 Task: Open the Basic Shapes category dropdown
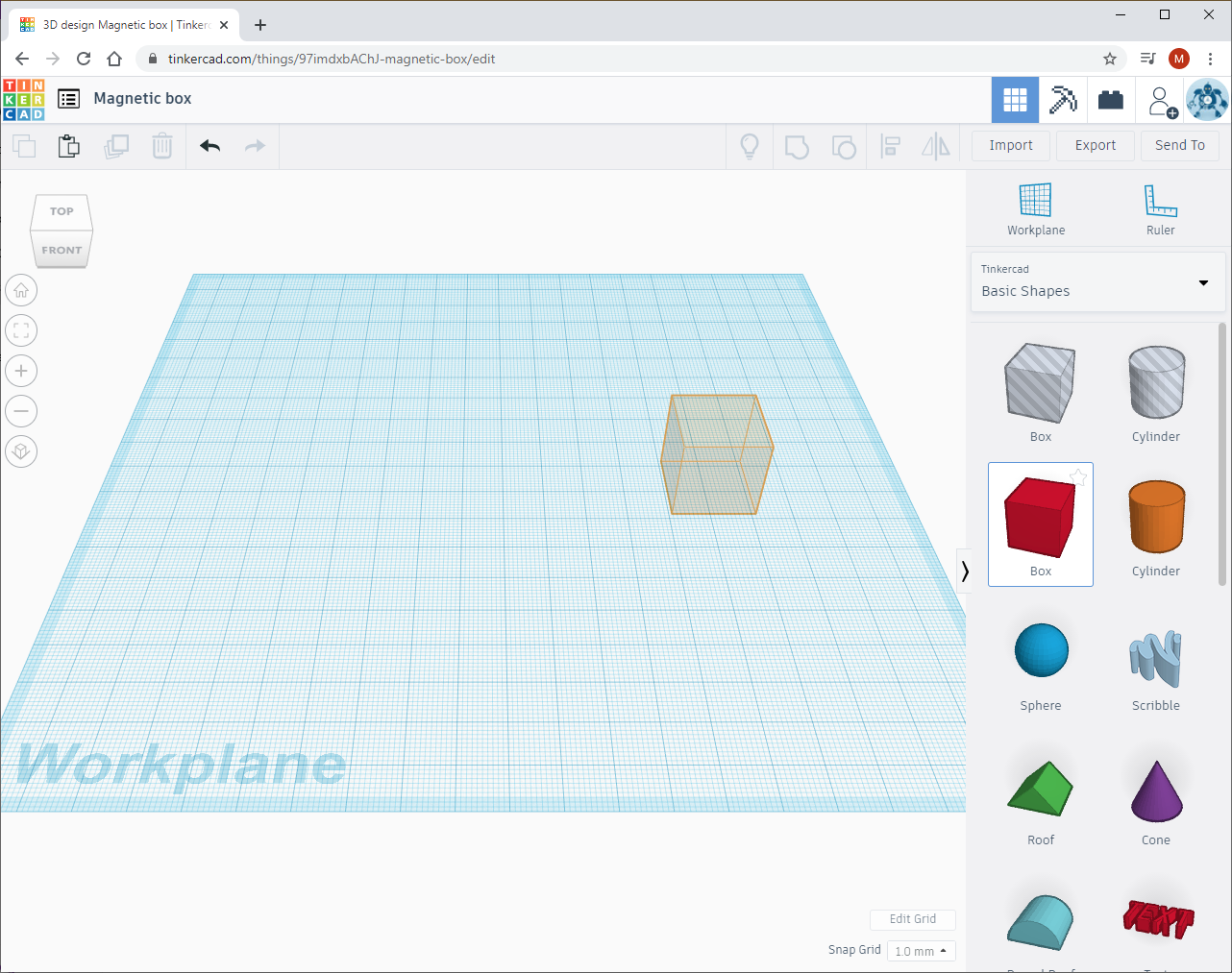pyautogui.click(x=1097, y=281)
